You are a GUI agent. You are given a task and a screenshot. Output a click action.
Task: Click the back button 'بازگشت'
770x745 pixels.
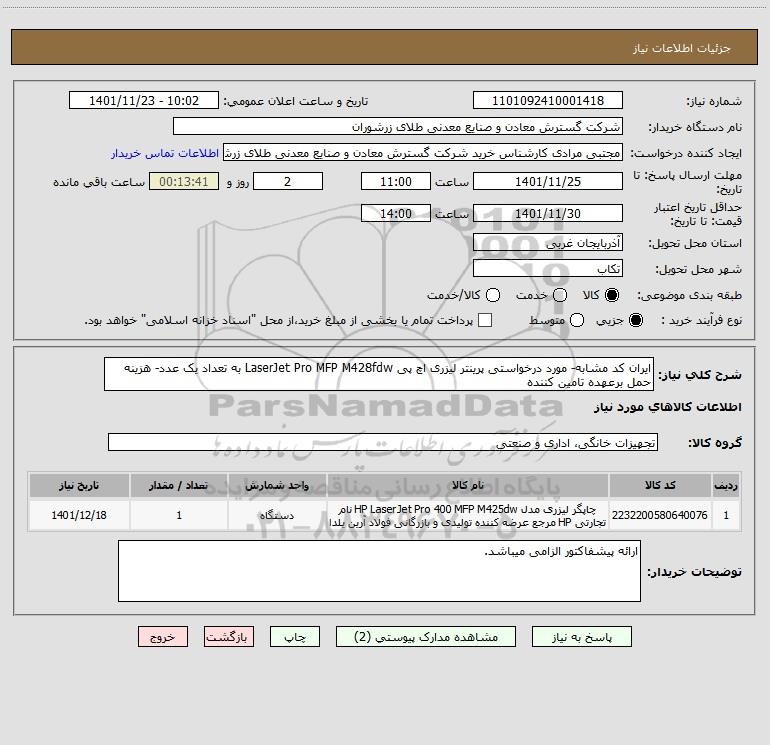[229, 636]
